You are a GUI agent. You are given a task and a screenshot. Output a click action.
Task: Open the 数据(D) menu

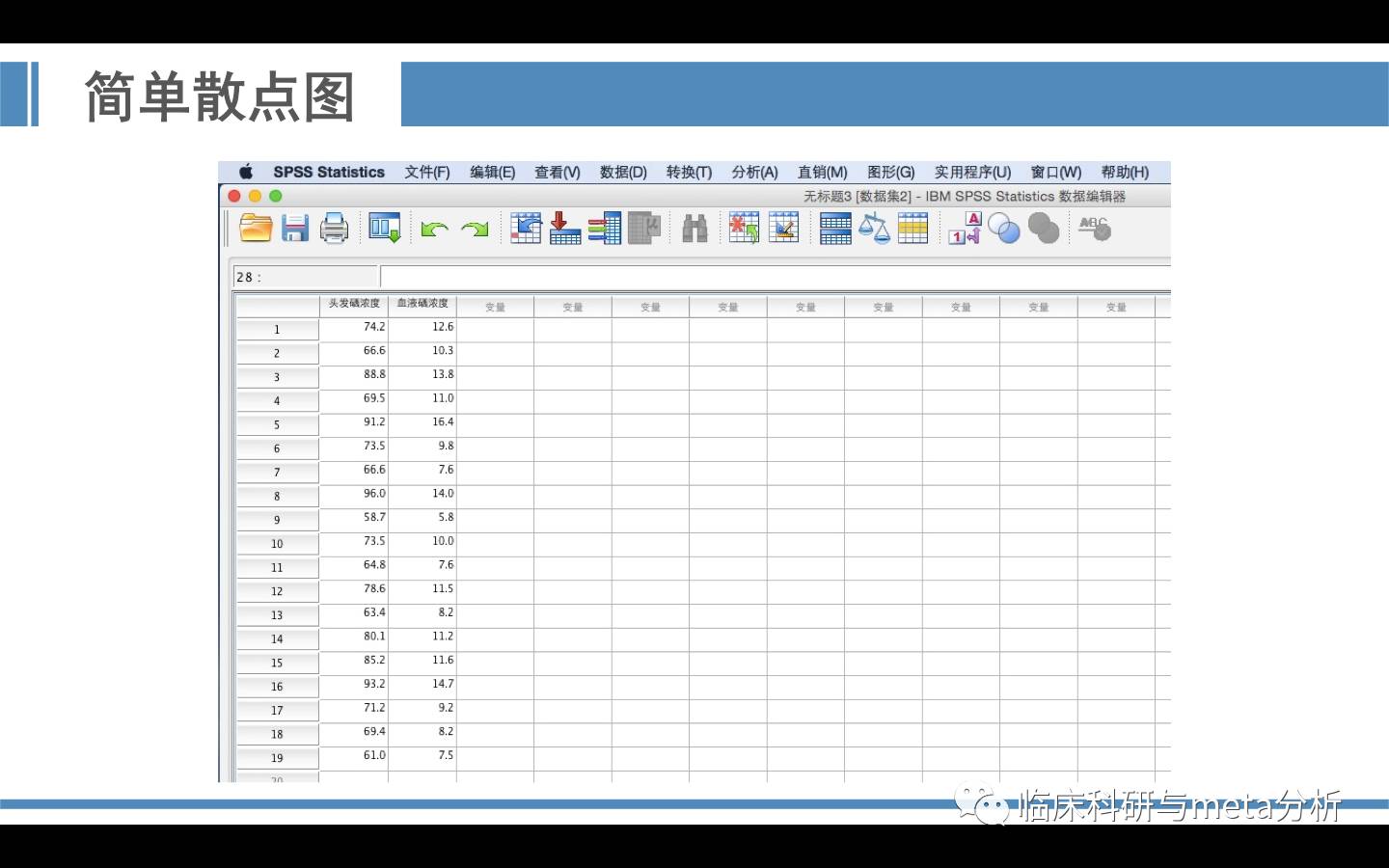click(x=623, y=172)
